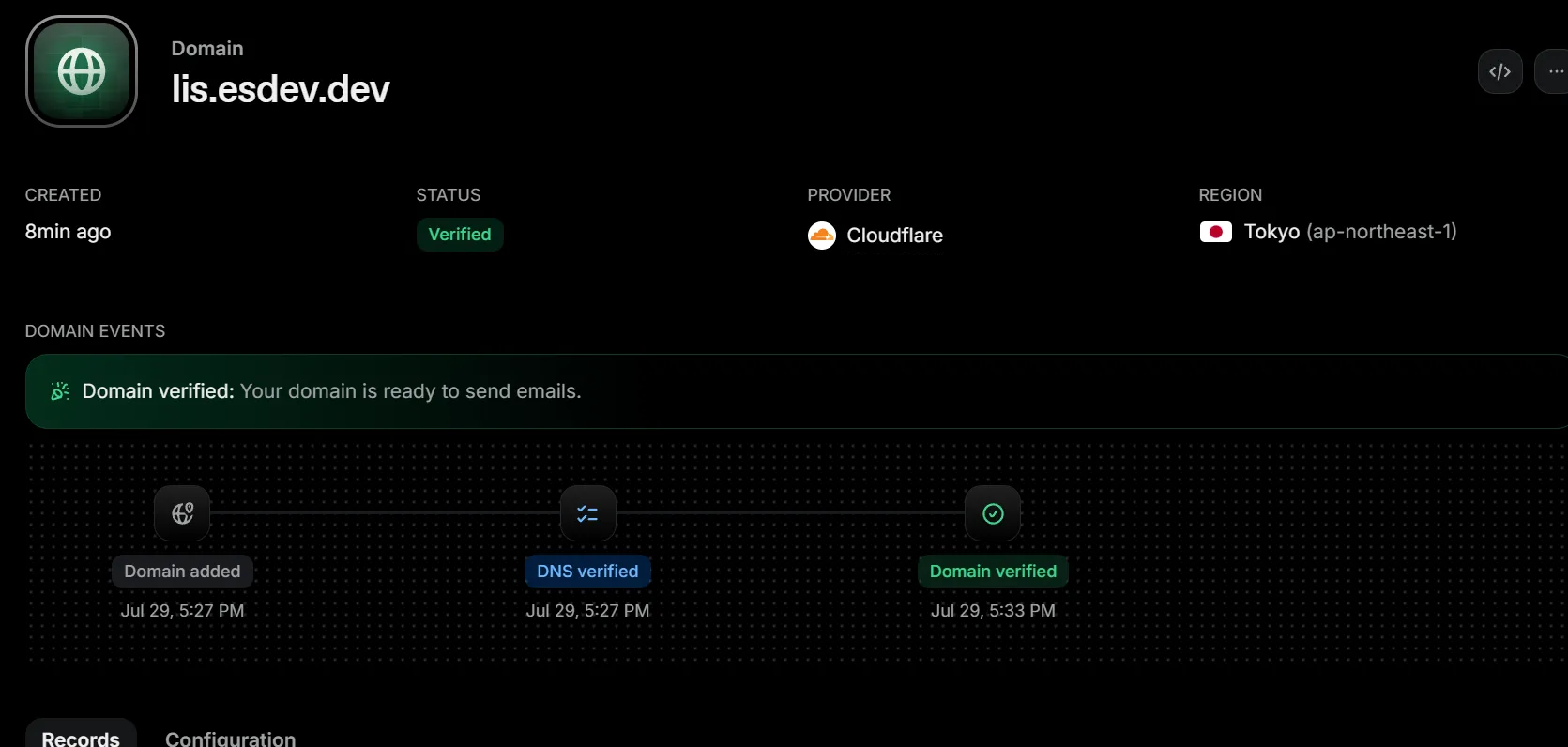Click the Domain added globe timeline icon
1568x747 pixels.
click(182, 513)
